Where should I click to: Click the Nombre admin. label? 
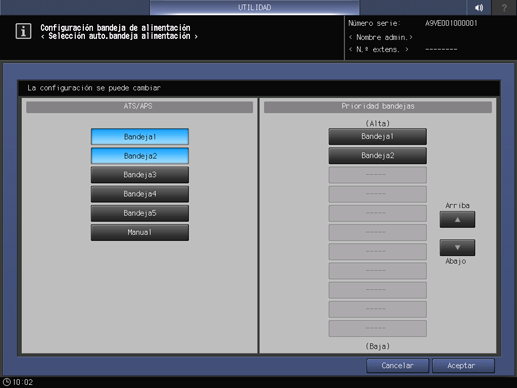[x=381, y=37]
